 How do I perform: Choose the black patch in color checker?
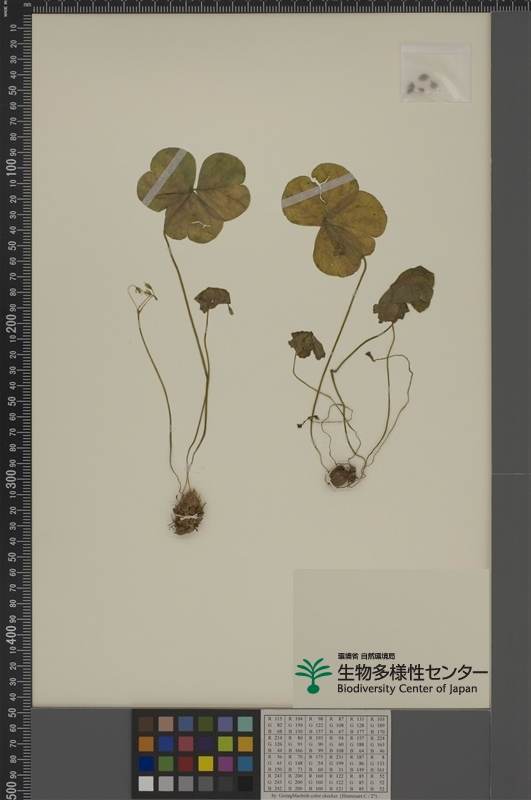coord(245,783)
